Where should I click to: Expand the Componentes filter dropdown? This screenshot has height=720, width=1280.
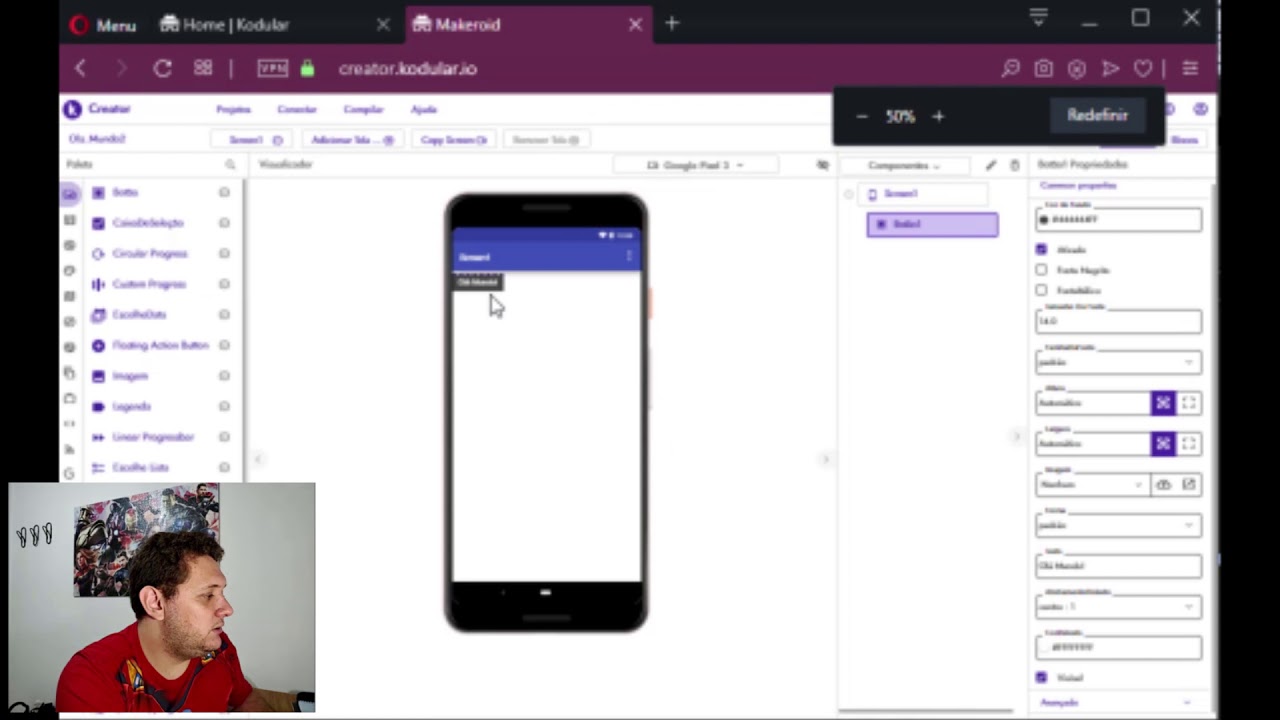tap(903, 165)
